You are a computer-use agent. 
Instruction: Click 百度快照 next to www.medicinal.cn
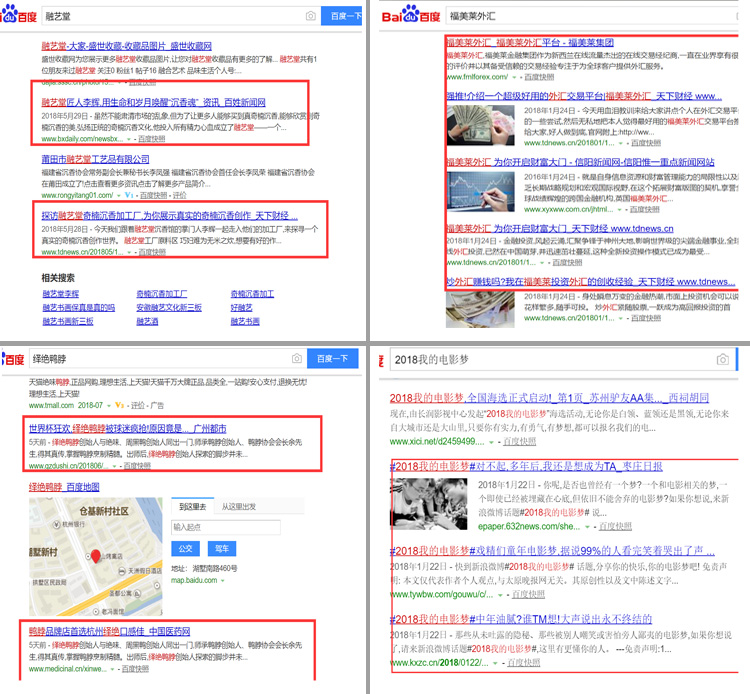coord(135,669)
